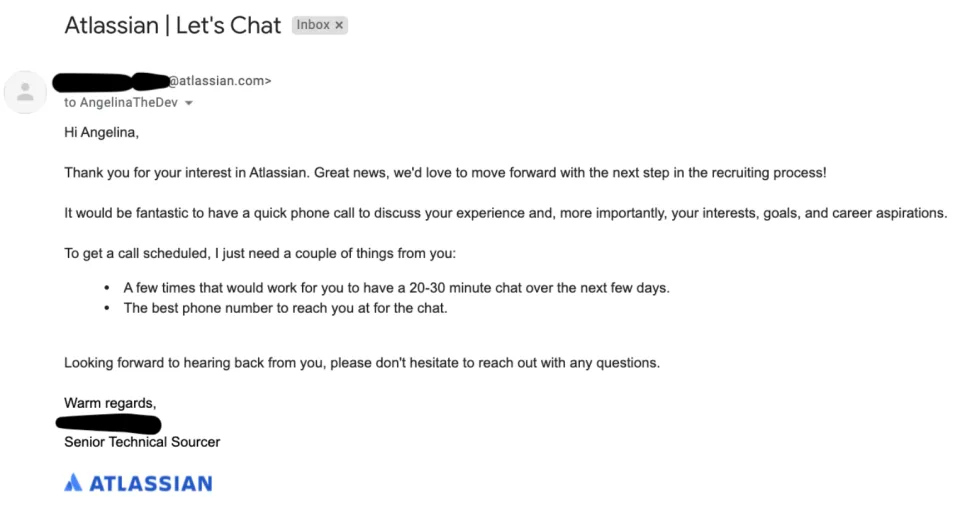Remove the Inbox label with its x
The height and width of the screenshot is (508, 960).
coord(339,25)
